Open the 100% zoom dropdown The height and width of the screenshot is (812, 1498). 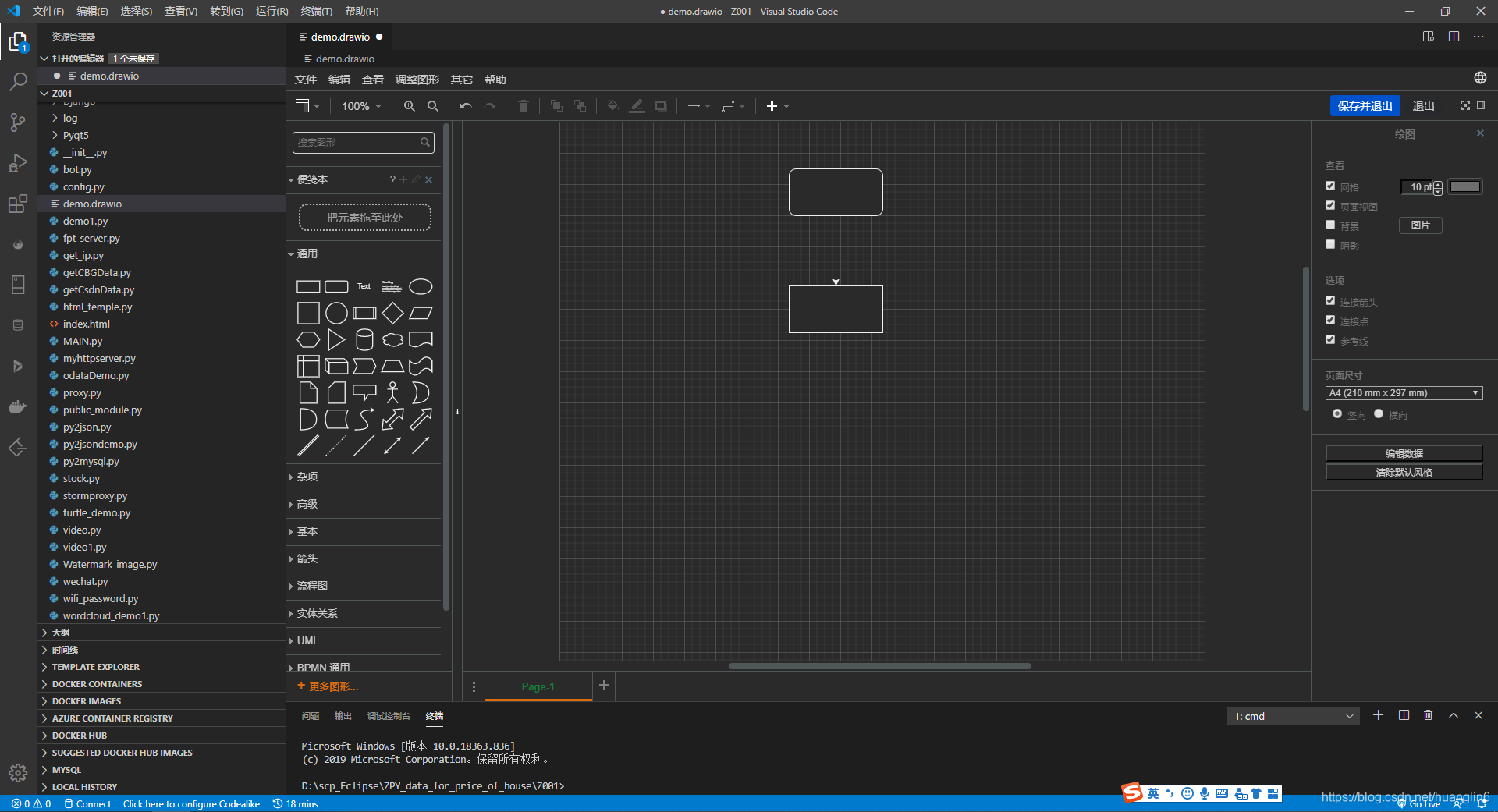pyautogui.click(x=361, y=106)
